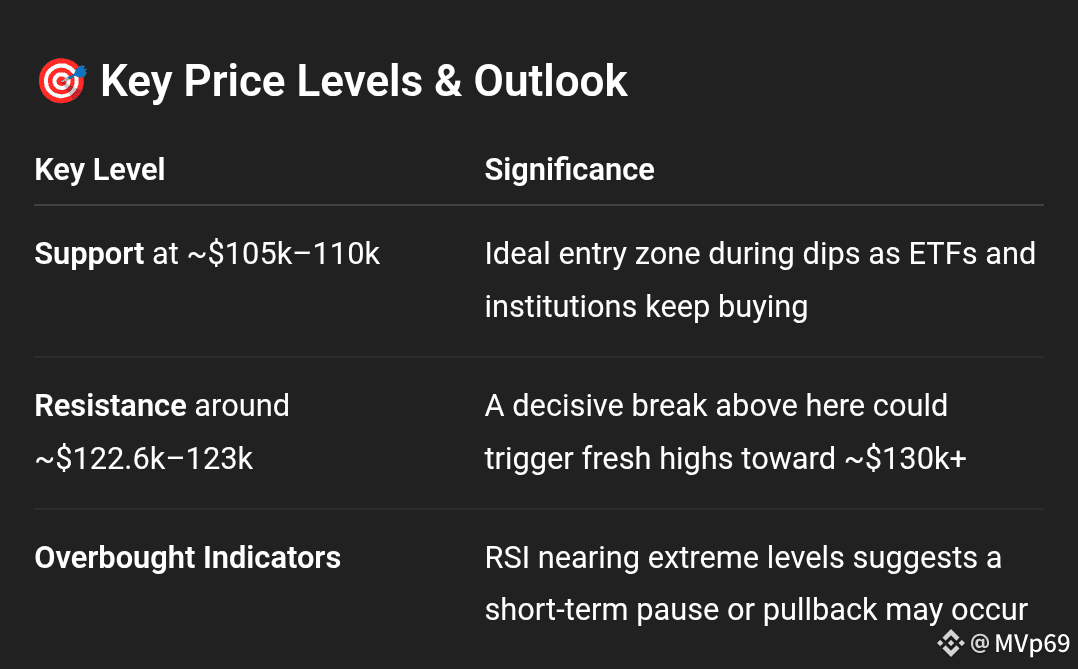
Task: Click the short-term pause or pullback line
Action: click(756, 610)
